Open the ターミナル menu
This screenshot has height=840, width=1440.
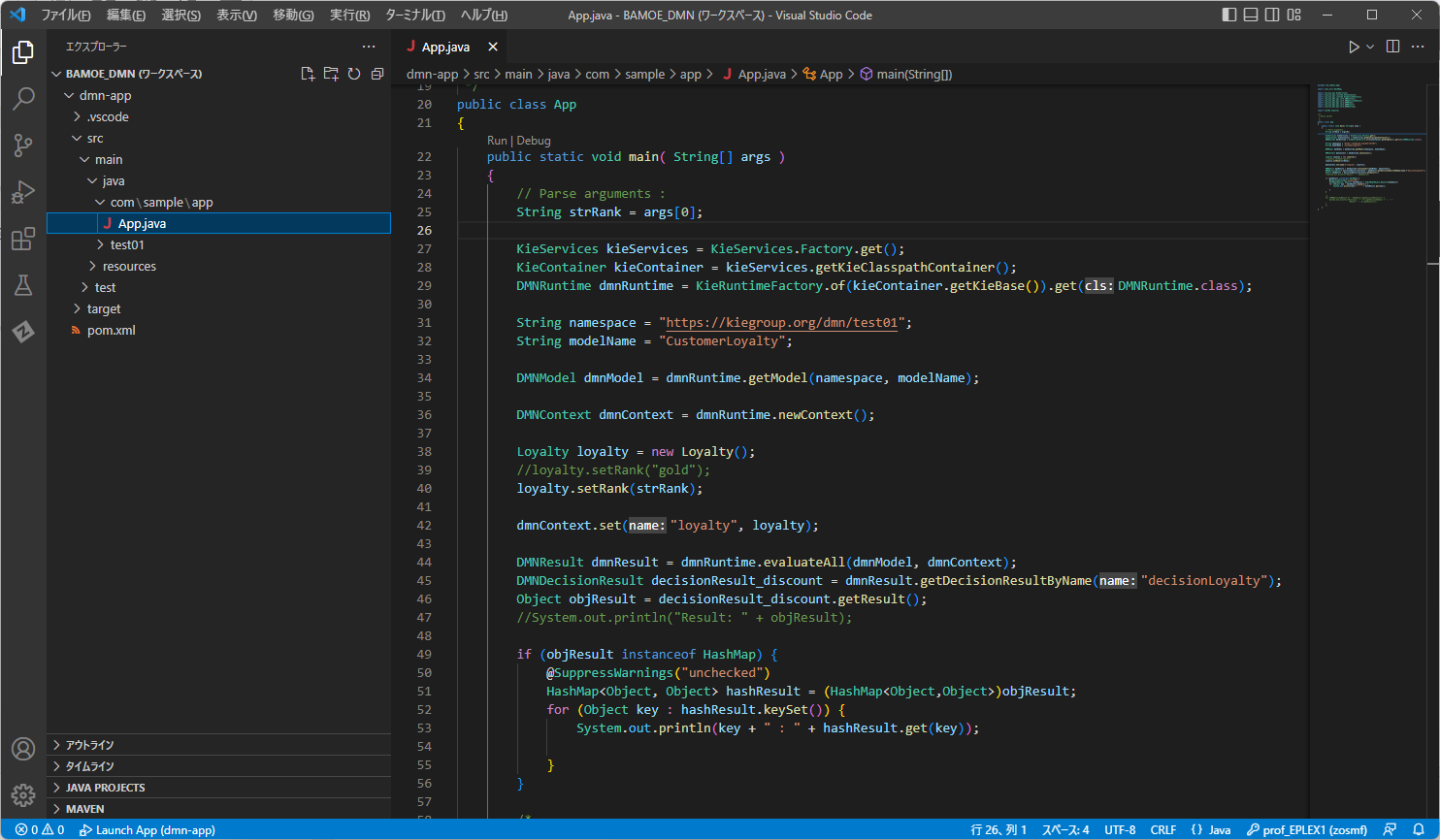click(414, 15)
